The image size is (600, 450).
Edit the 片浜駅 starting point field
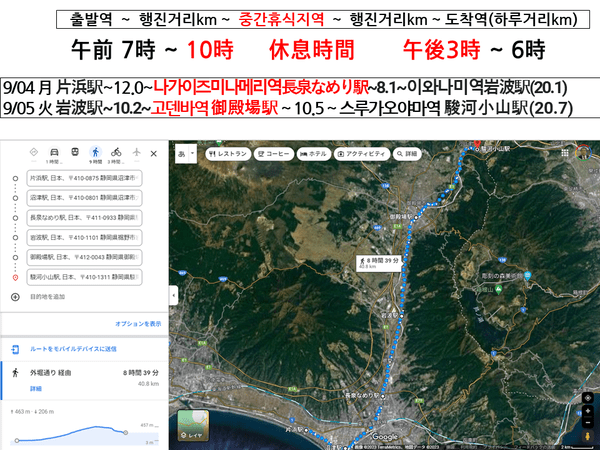85,178
